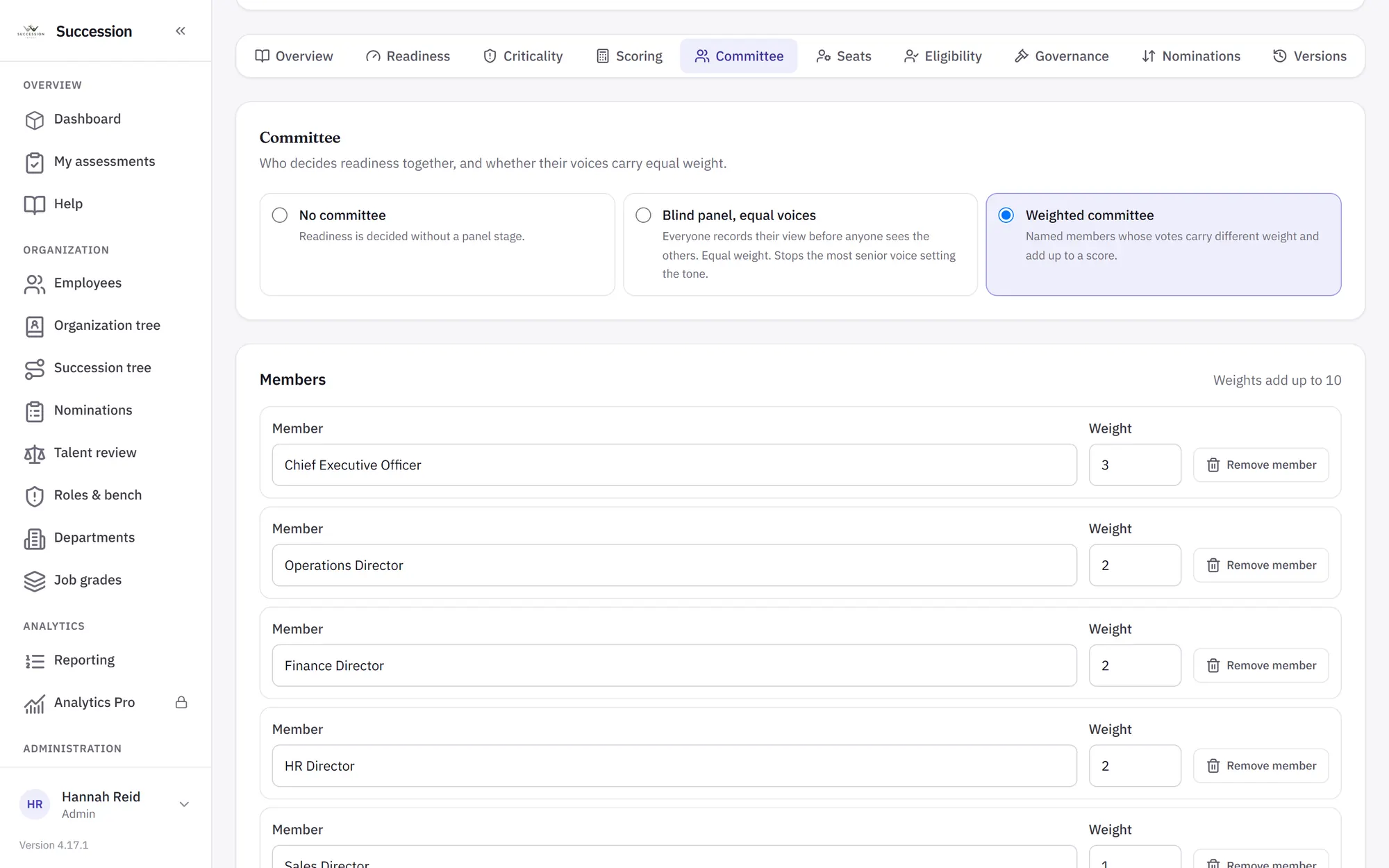Click the lock icon beside Analytics Pro
Screen dimensions: 1389x868
181,703
